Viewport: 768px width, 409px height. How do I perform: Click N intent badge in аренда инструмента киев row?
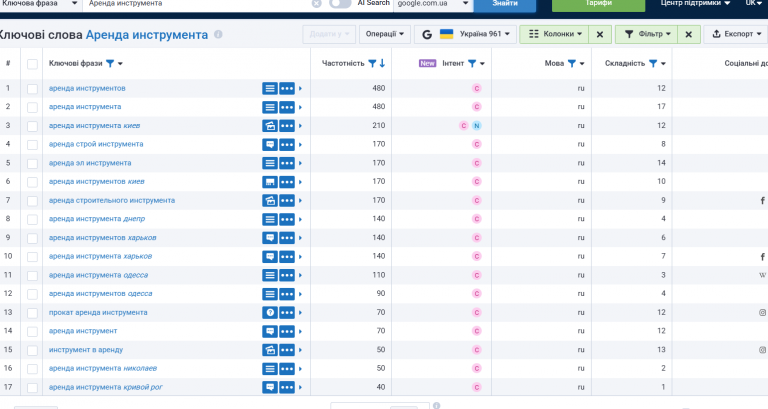tap(477, 126)
